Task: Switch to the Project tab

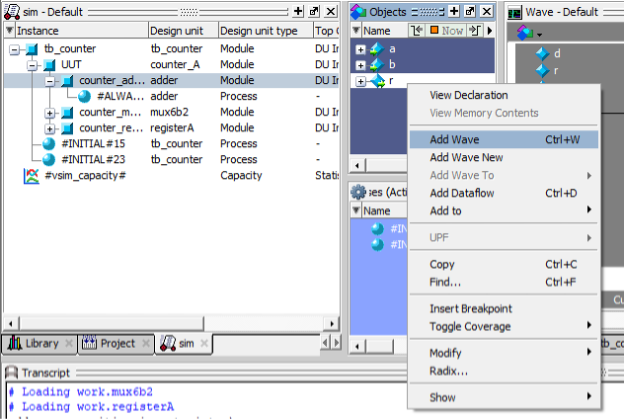Action: pos(110,343)
